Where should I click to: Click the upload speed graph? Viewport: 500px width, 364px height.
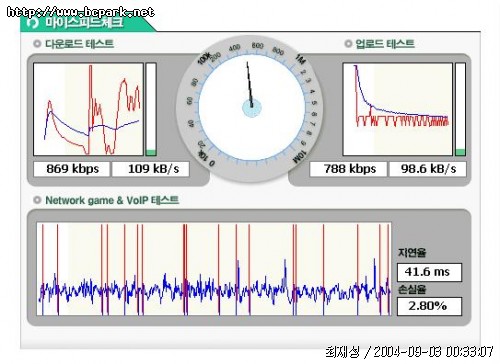[398, 109]
